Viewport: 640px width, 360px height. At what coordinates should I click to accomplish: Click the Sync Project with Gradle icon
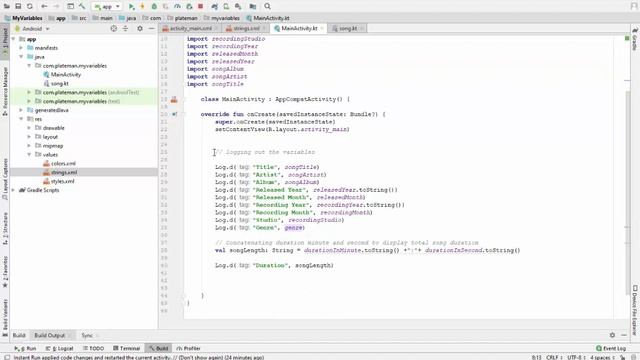click(x=215, y=6)
